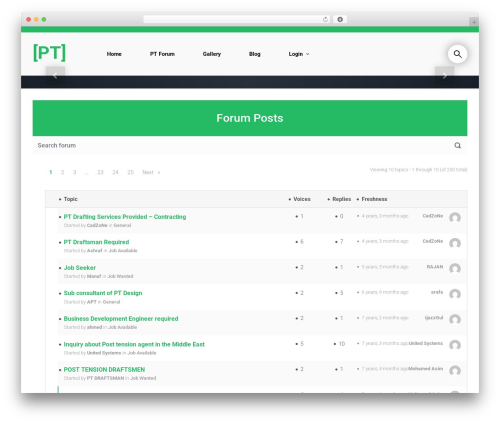Click United Systems avatar in Inquiry row

pos(455,345)
